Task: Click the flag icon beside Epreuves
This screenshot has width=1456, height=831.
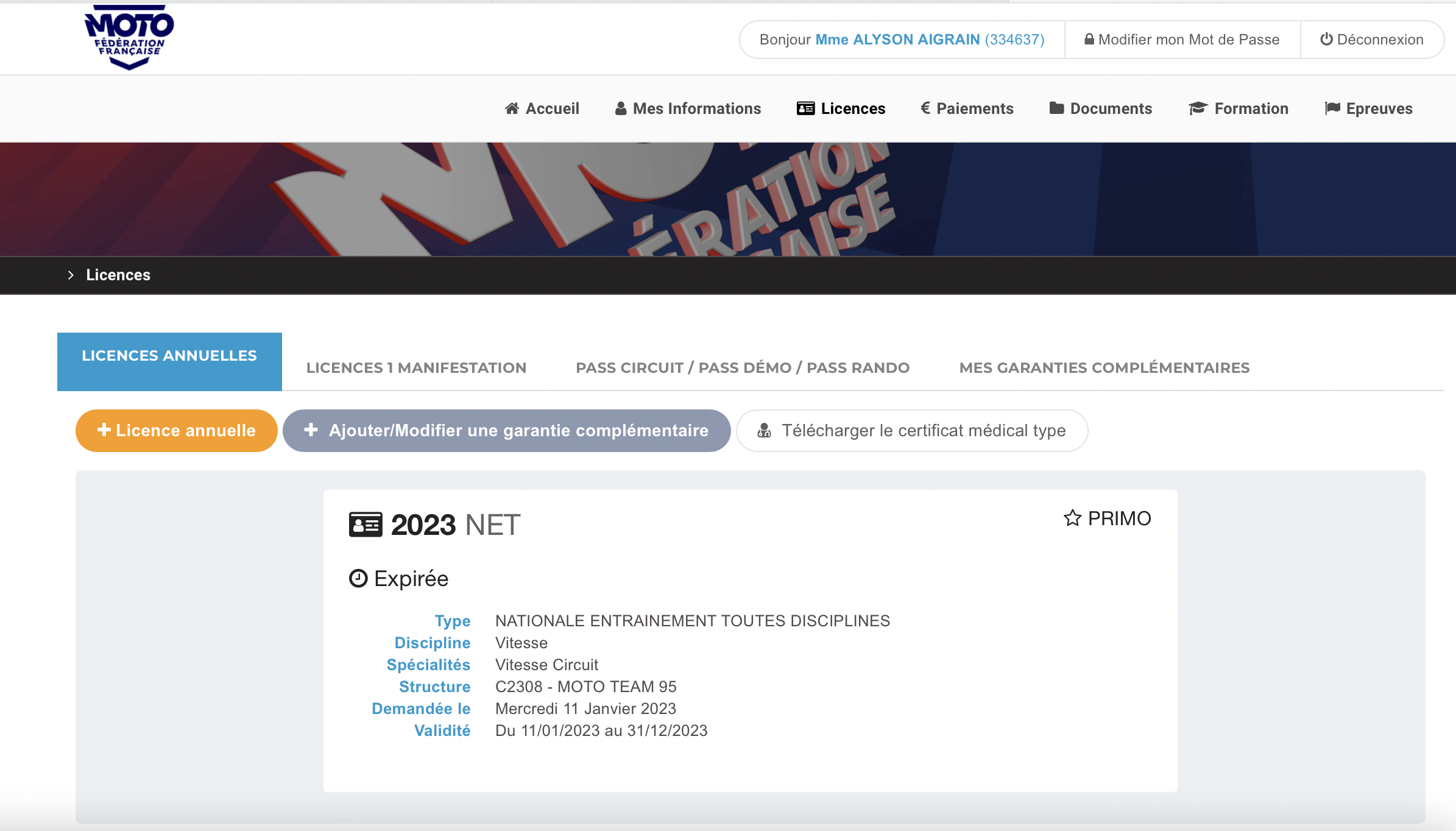Action: click(x=1332, y=108)
